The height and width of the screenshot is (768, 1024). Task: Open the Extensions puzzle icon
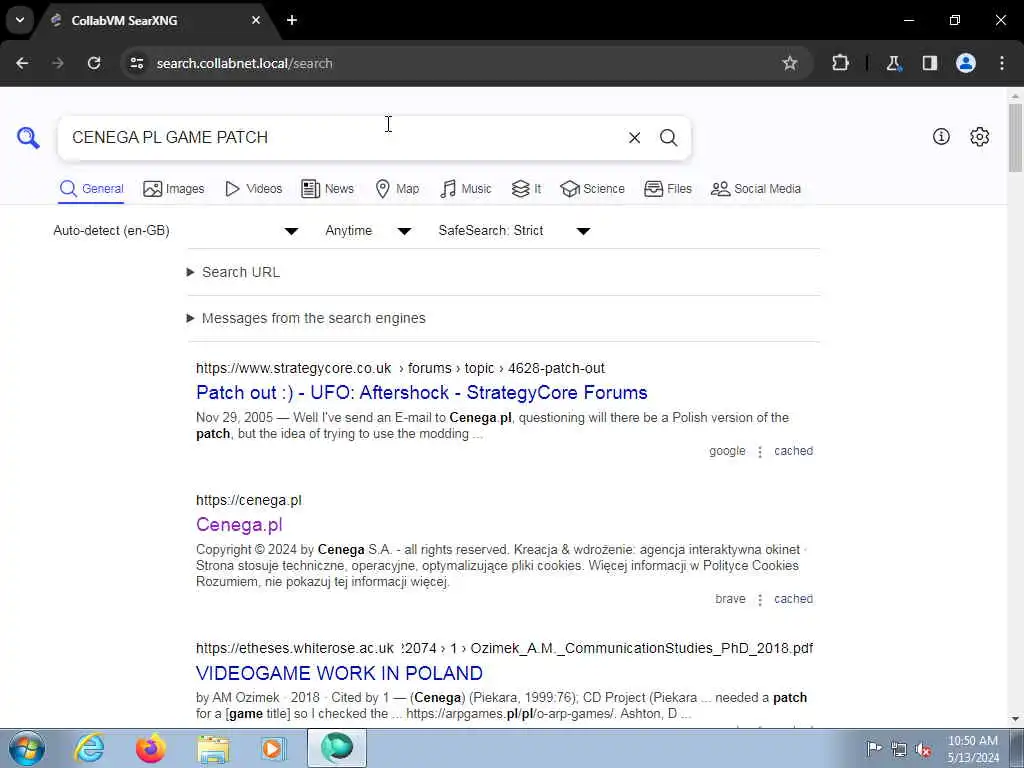pyautogui.click(x=840, y=63)
